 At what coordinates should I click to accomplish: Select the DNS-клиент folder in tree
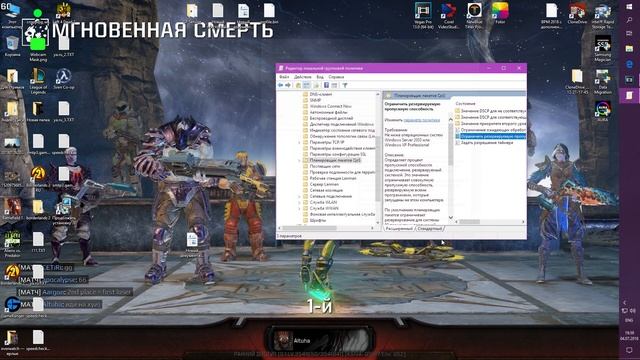click(320, 94)
